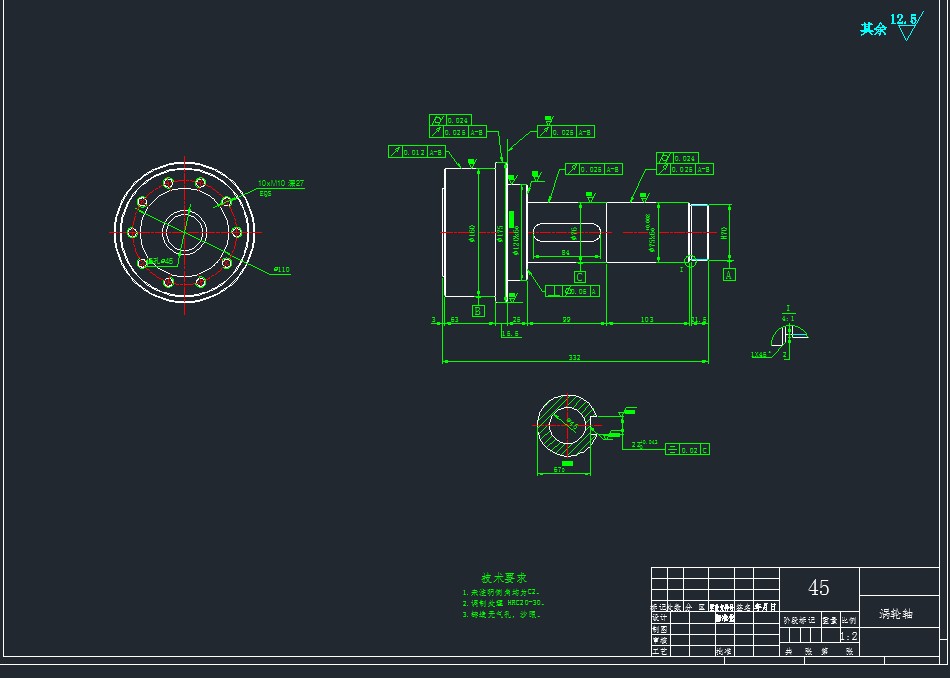The image size is (950, 678).
Task: Select material number 45 in title block
Action: pyautogui.click(x=819, y=587)
